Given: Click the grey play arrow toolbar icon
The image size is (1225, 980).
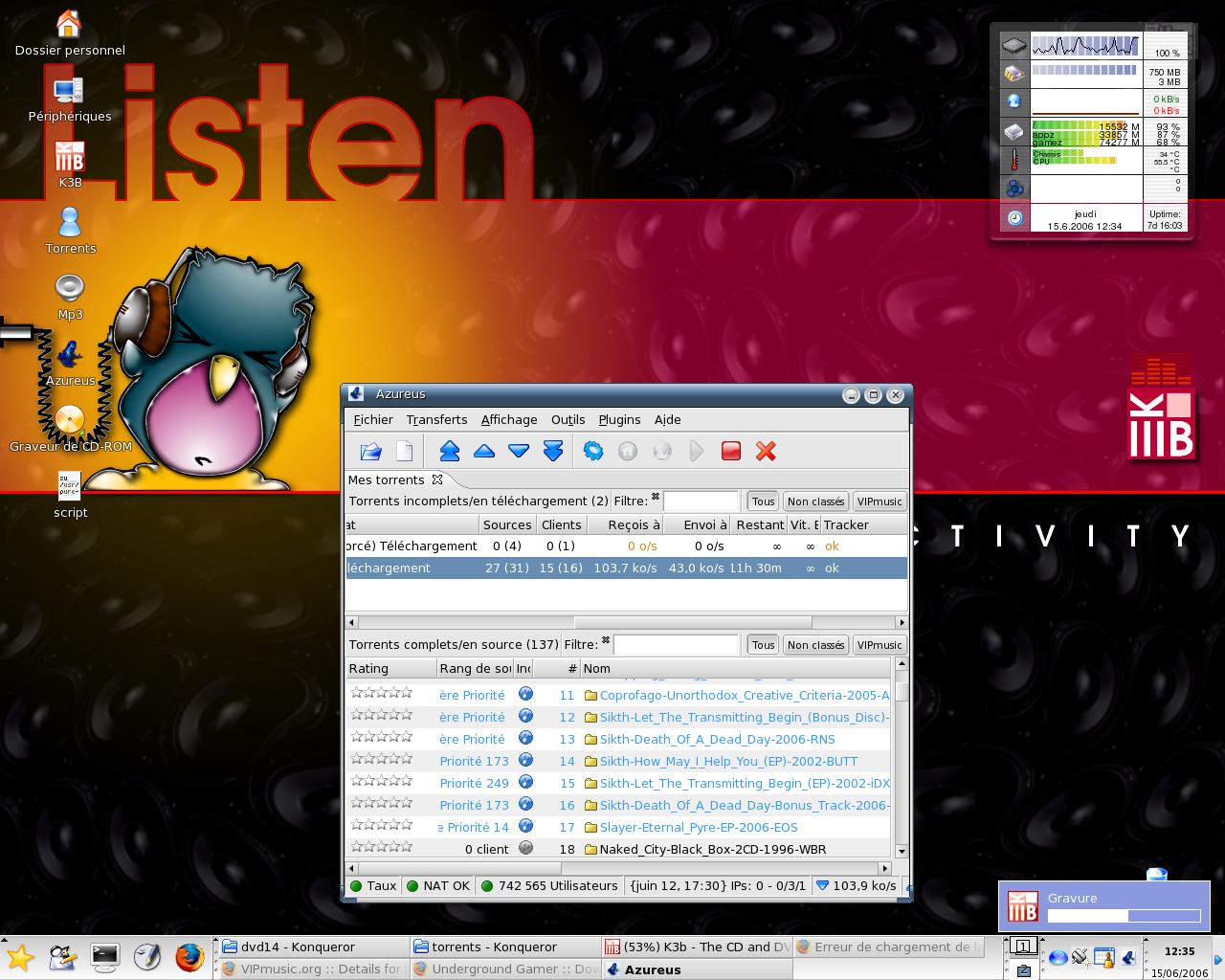Looking at the screenshot, I should 697,451.
